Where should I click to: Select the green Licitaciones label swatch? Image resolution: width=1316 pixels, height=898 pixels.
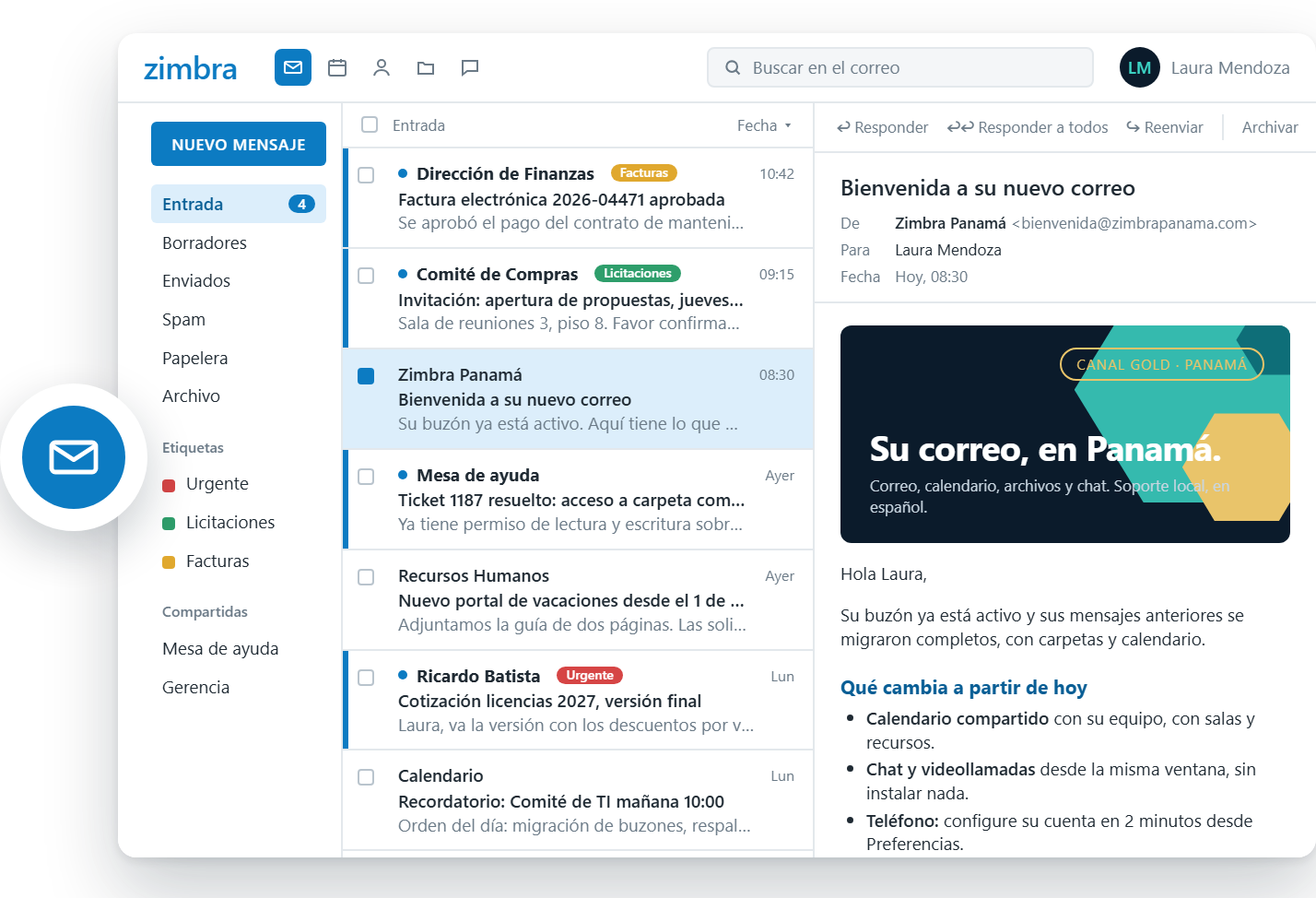click(x=169, y=524)
